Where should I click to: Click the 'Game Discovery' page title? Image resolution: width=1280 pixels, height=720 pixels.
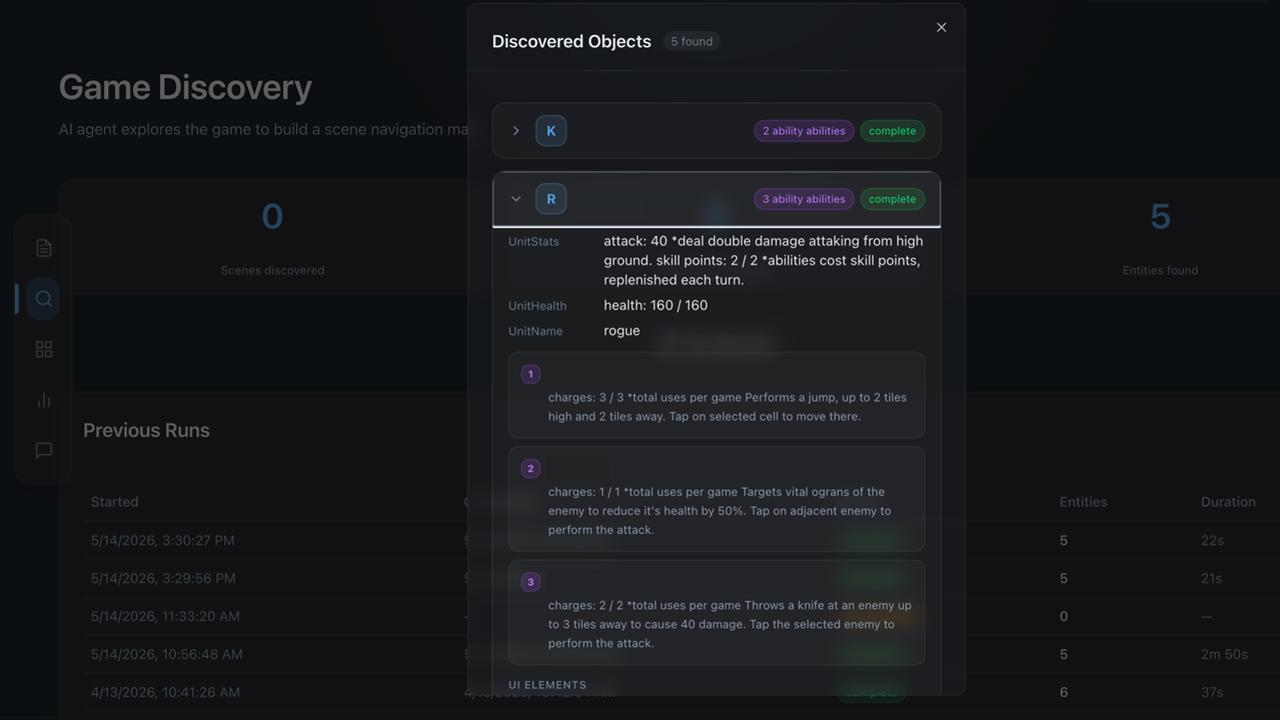[x=185, y=87]
